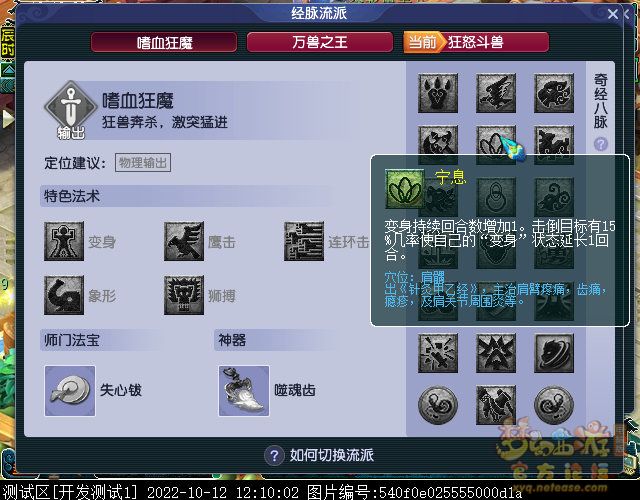
Task: Select the crossed swords meridian node
Action: click(x=438, y=353)
